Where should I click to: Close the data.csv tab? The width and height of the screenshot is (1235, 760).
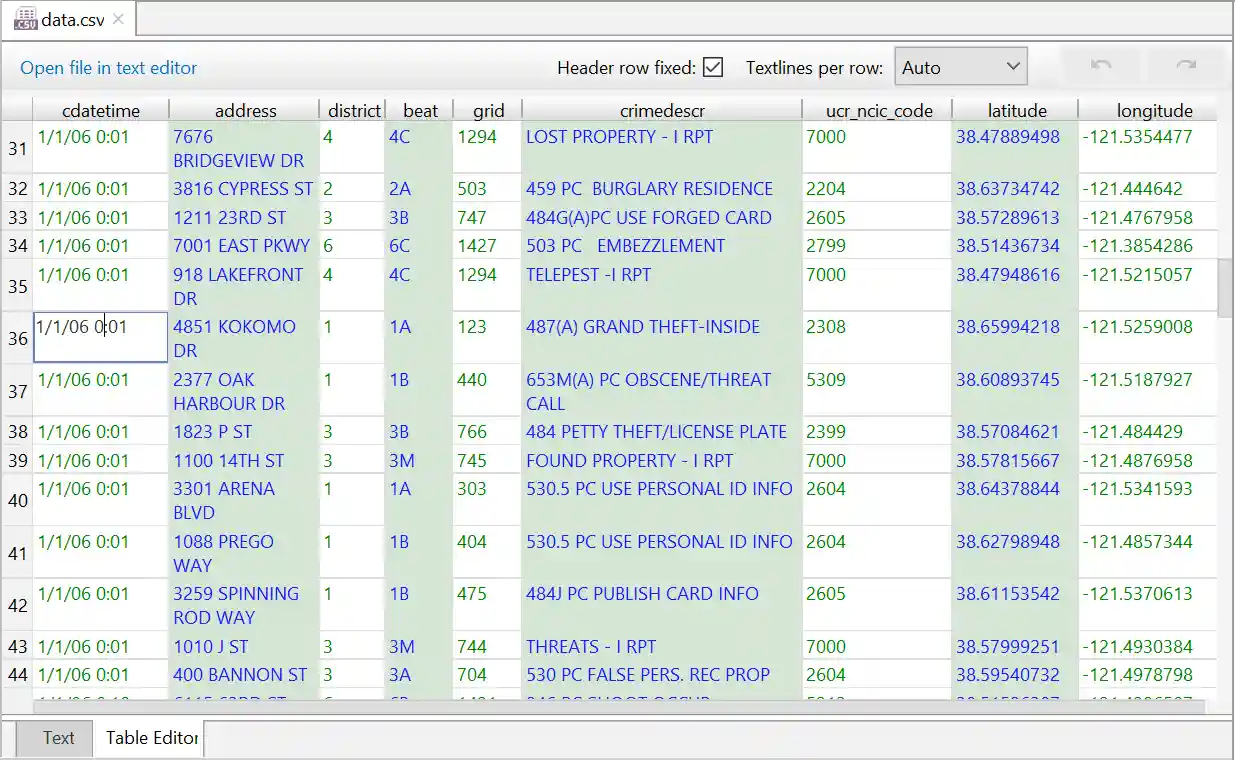click(x=117, y=17)
